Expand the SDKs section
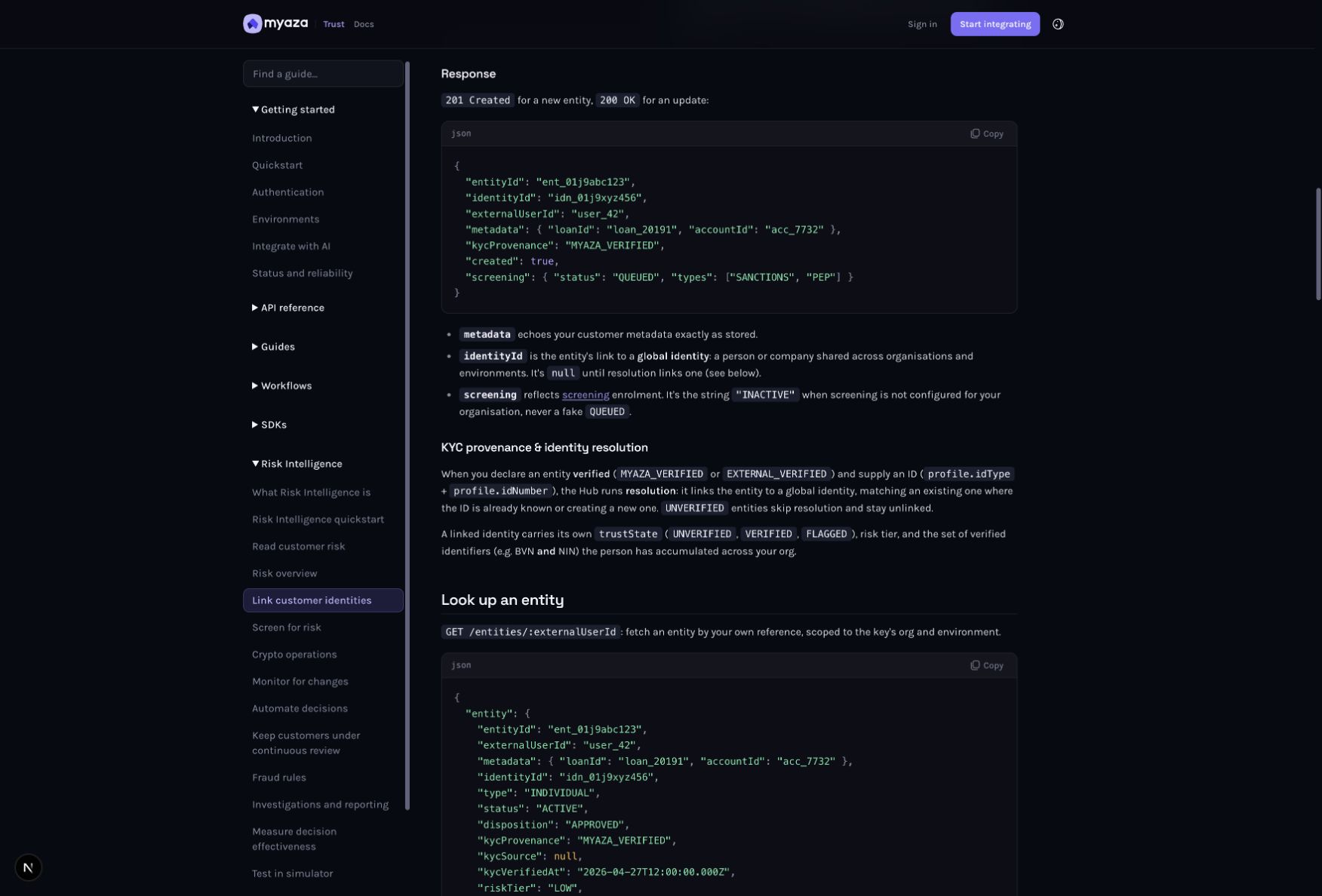Image resolution: width=1322 pixels, height=896 pixels. [x=269, y=425]
